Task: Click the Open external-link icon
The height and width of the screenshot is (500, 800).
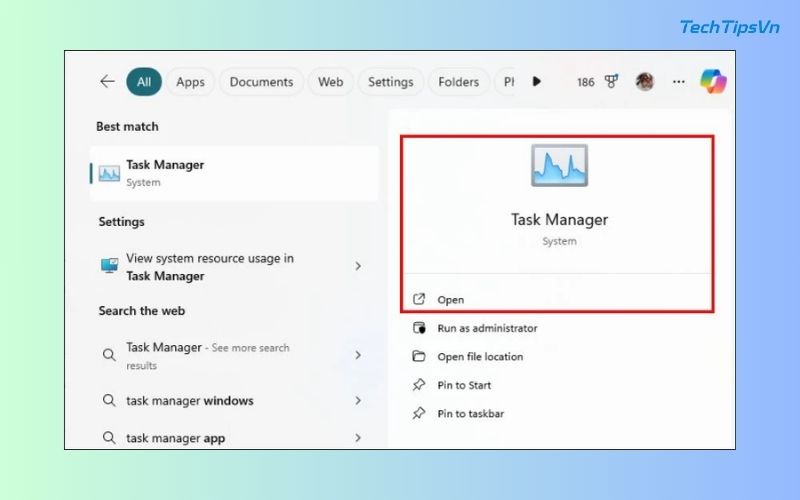Action: (x=419, y=299)
